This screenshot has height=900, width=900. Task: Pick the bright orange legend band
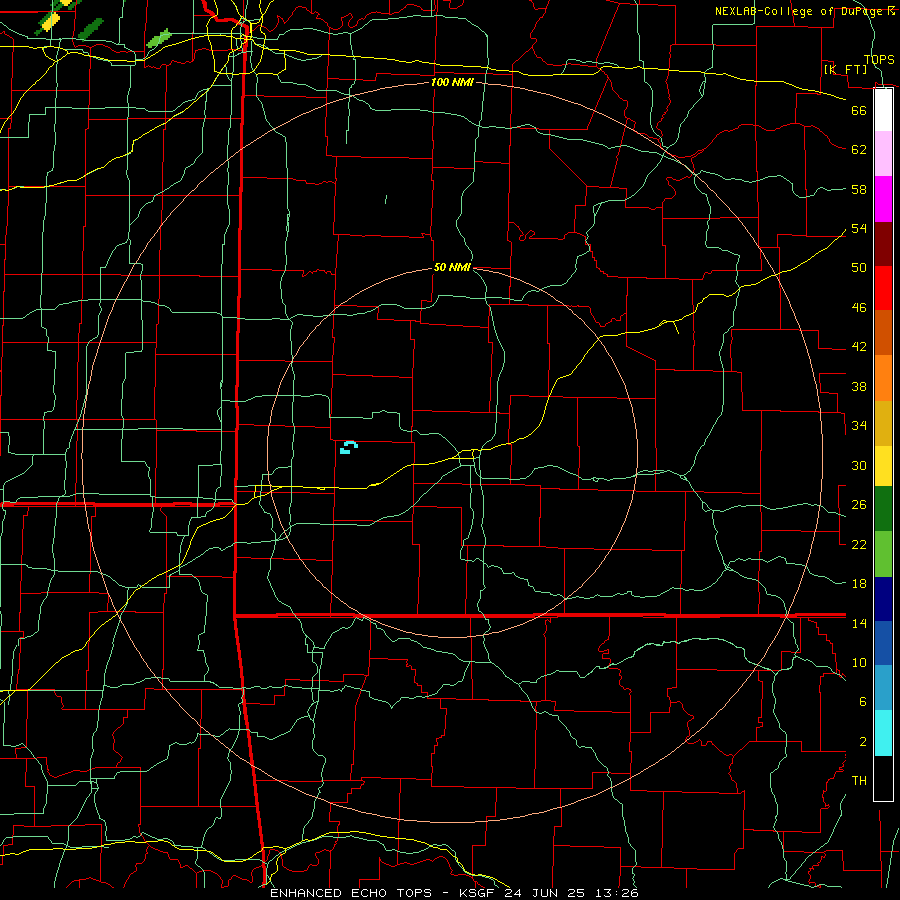click(883, 378)
